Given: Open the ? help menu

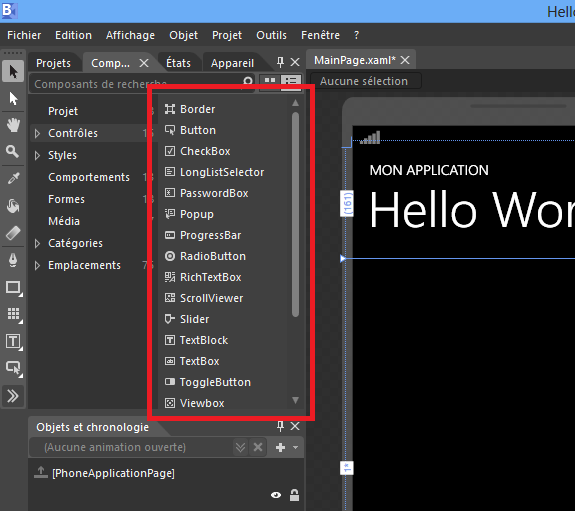Looking at the screenshot, I should [356, 35].
